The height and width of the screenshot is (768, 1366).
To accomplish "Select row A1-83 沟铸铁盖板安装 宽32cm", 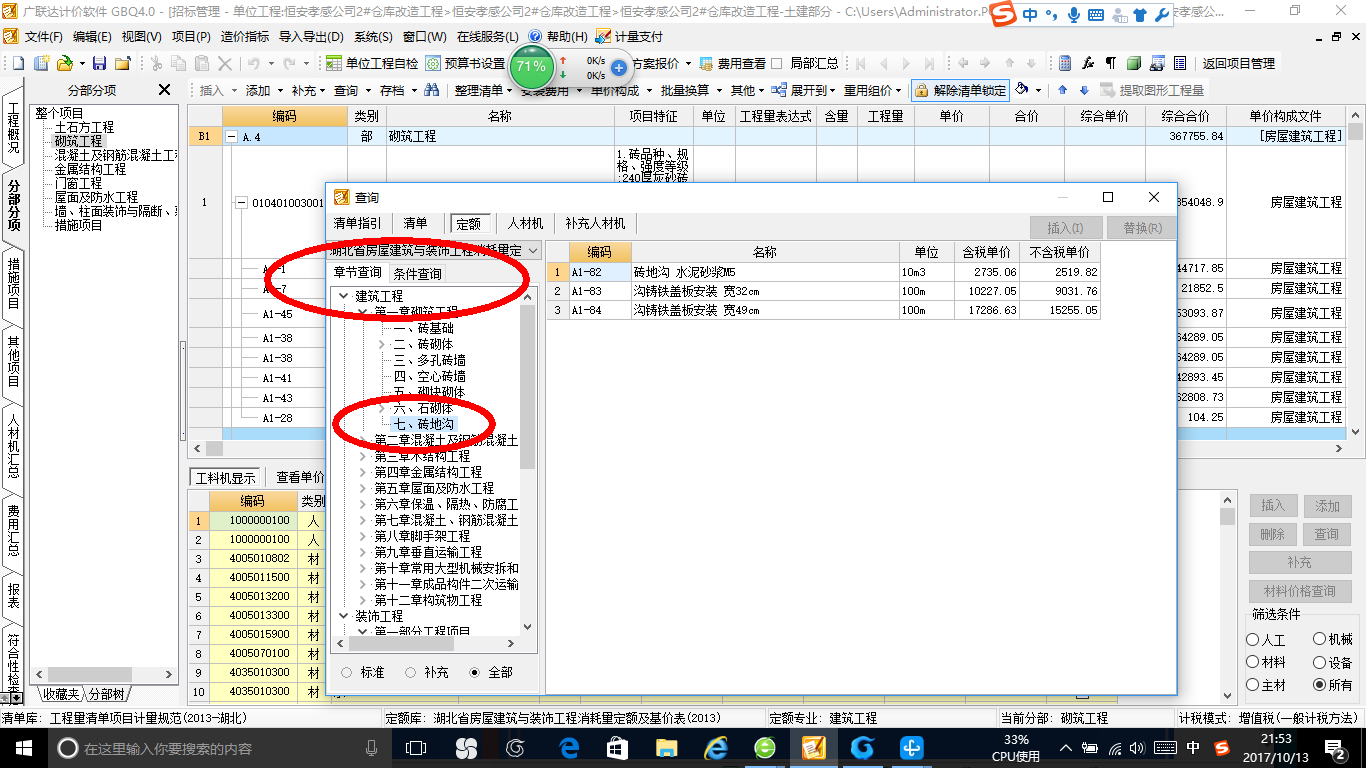I will 824,291.
